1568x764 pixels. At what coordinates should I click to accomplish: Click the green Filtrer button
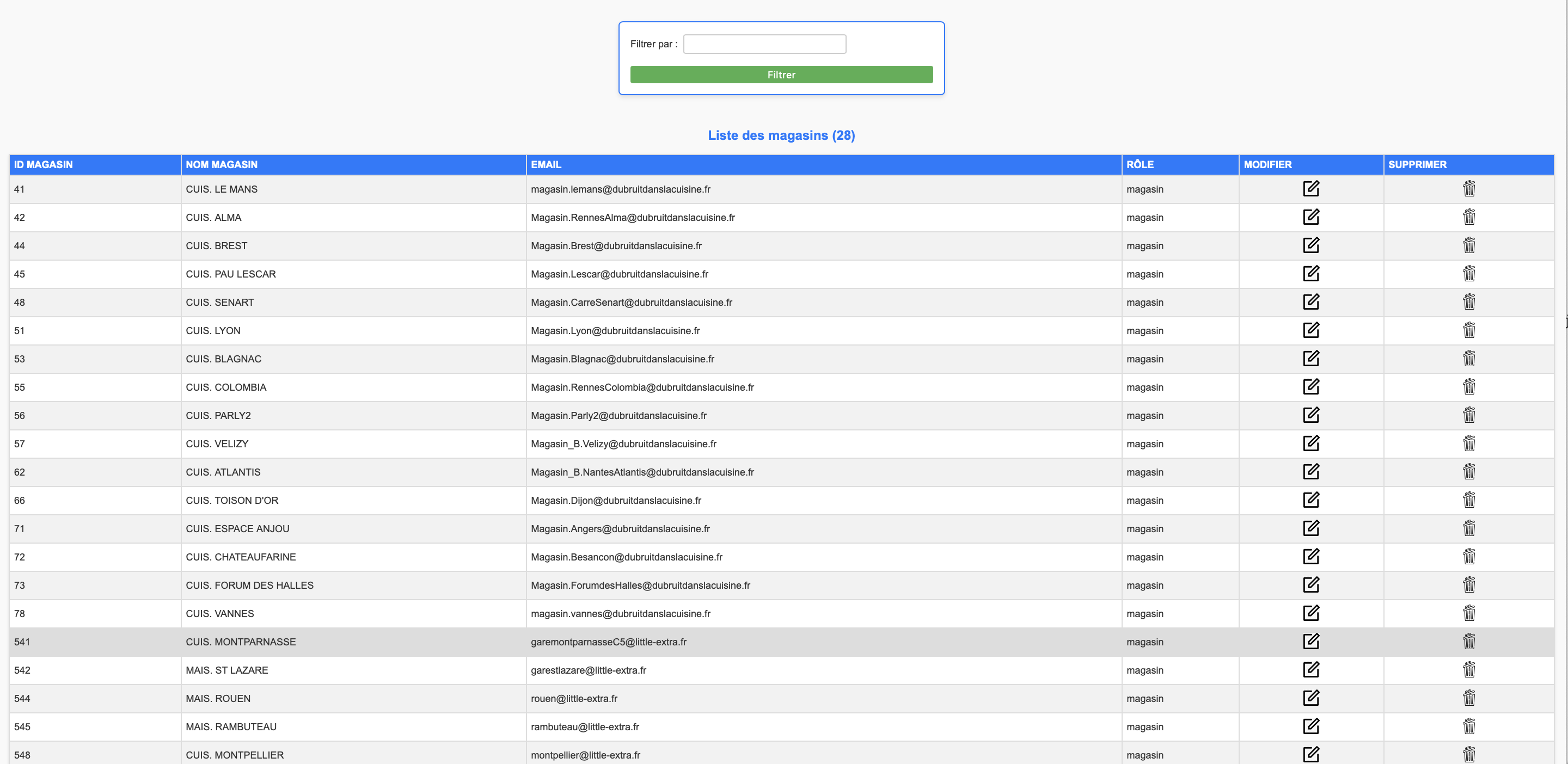point(781,75)
